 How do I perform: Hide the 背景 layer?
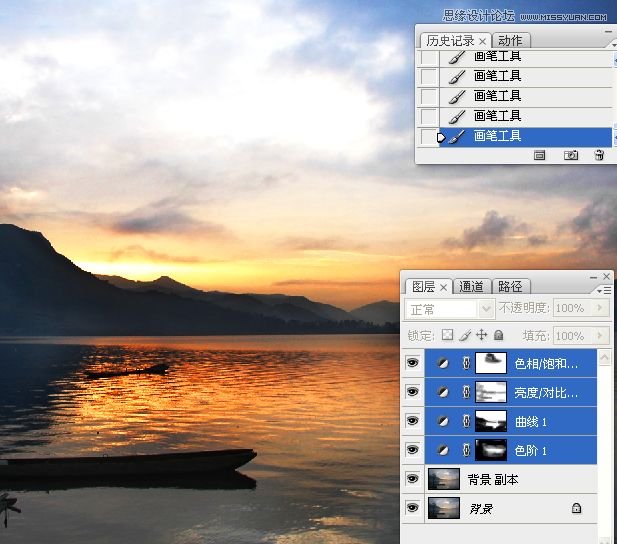(x=412, y=508)
